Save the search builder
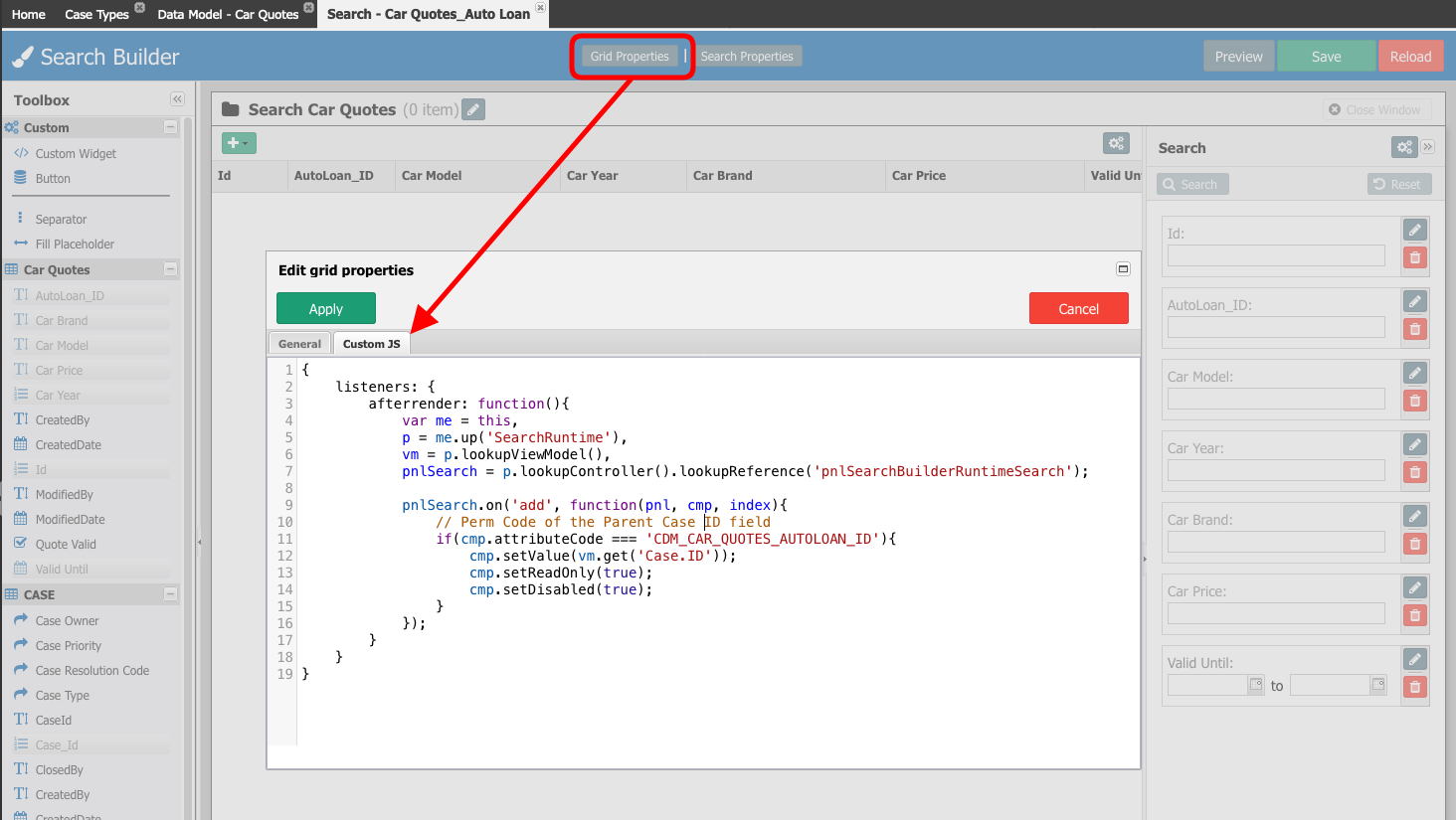Viewport: 1456px width, 820px height. 1326,57
